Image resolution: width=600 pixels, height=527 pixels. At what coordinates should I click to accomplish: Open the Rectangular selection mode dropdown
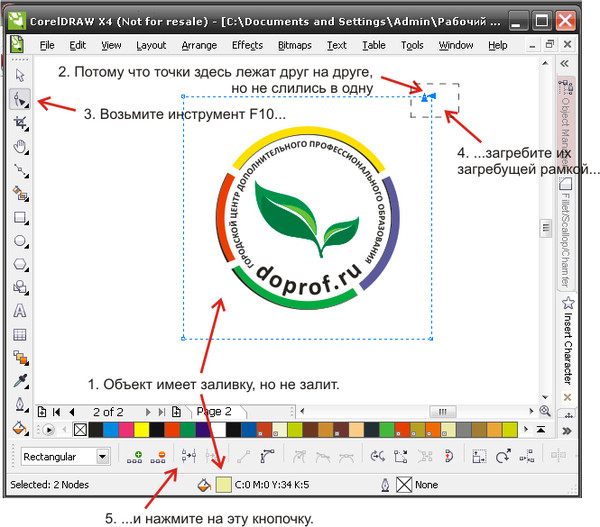102,456
